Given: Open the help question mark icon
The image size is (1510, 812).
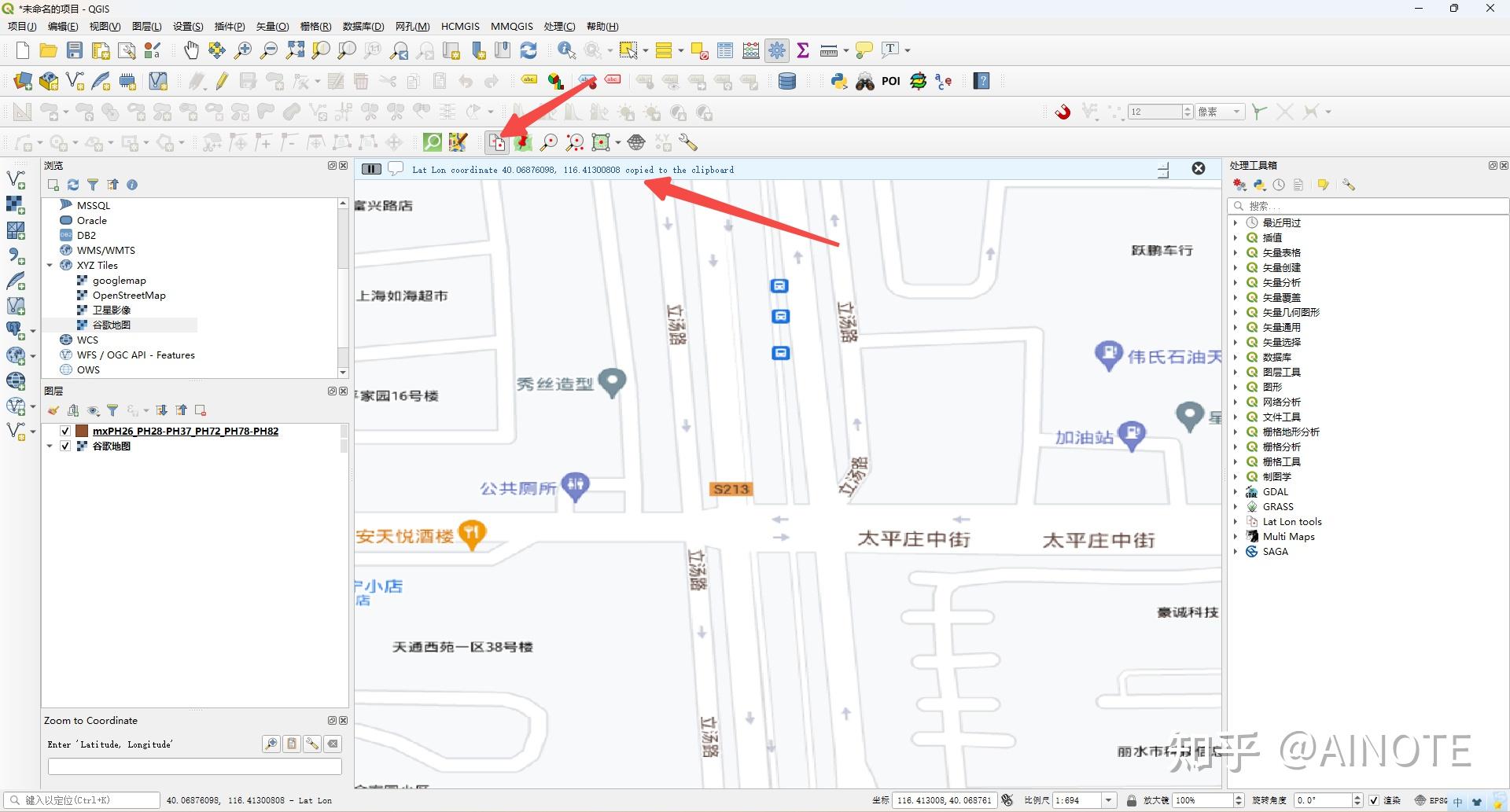Looking at the screenshot, I should [x=981, y=81].
